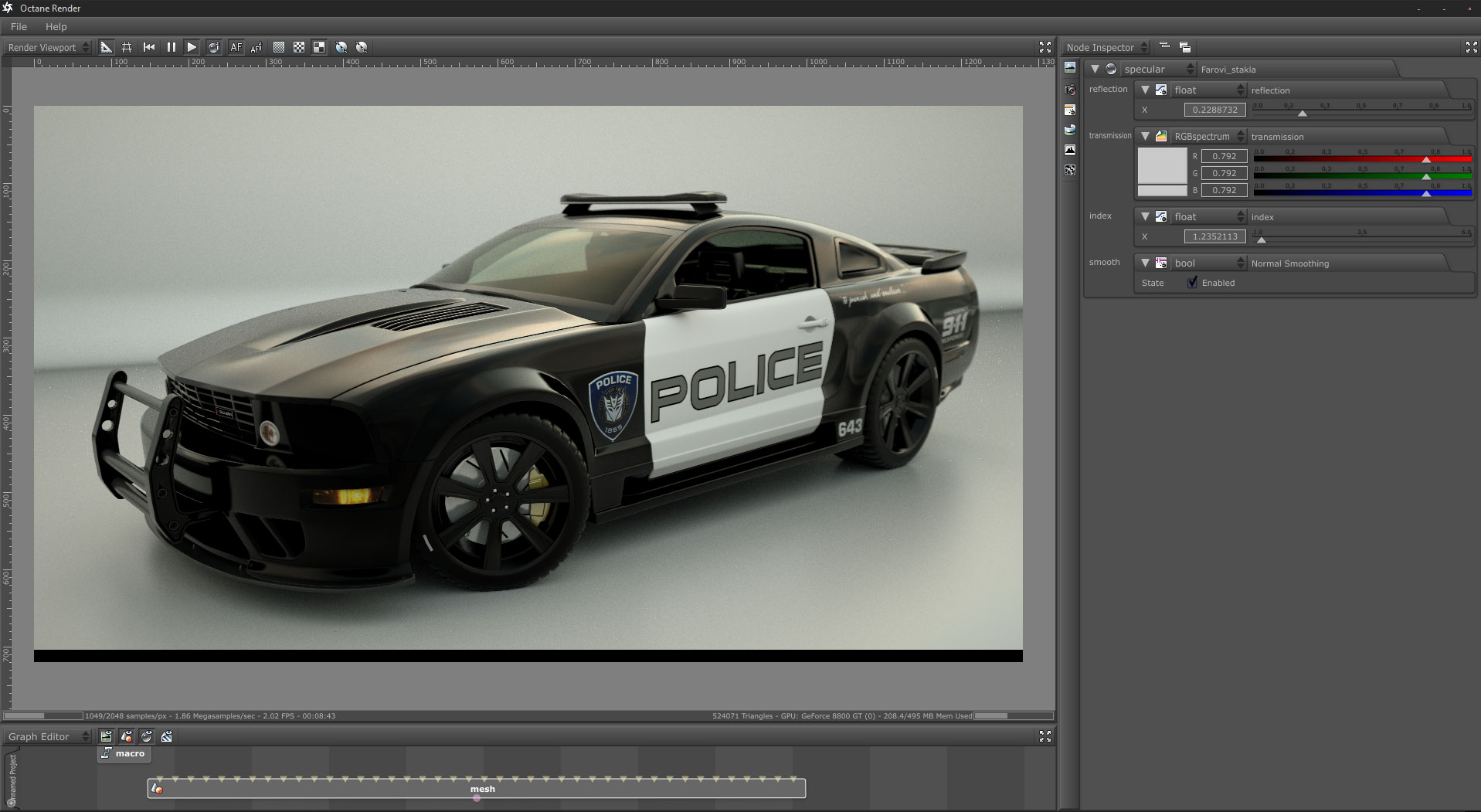The height and width of the screenshot is (812, 1481).
Task: Collapse the index parameter section
Action: tap(1146, 216)
